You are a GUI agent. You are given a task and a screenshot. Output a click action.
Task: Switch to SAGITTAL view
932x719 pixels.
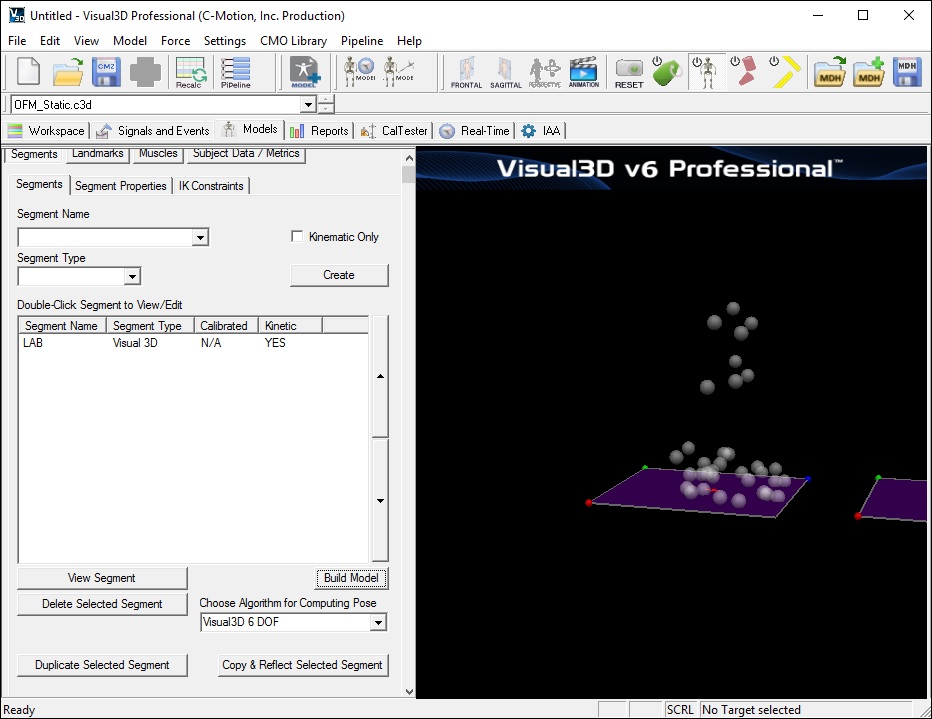click(505, 72)
